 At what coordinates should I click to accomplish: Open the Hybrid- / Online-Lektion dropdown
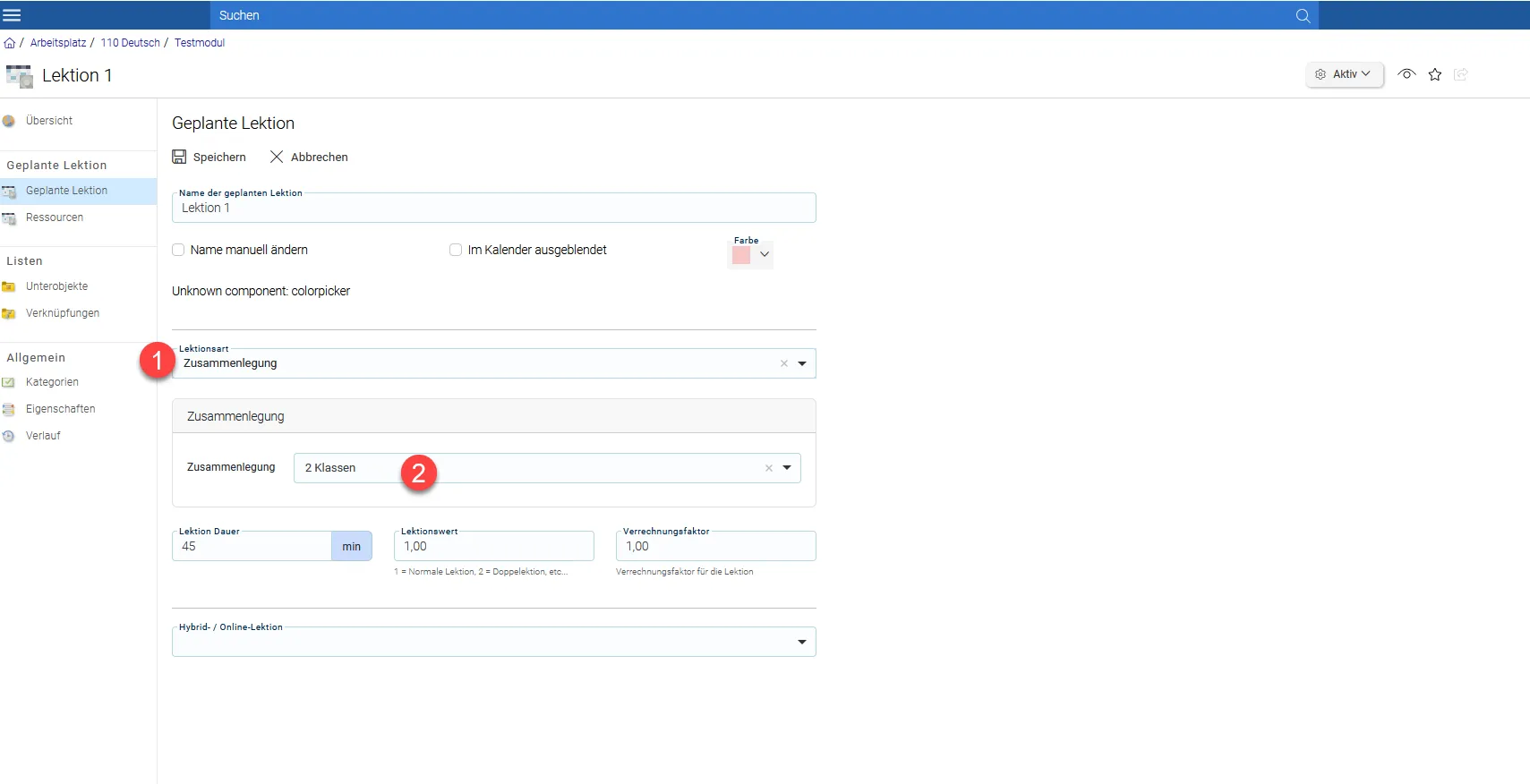tap(493, 642)
